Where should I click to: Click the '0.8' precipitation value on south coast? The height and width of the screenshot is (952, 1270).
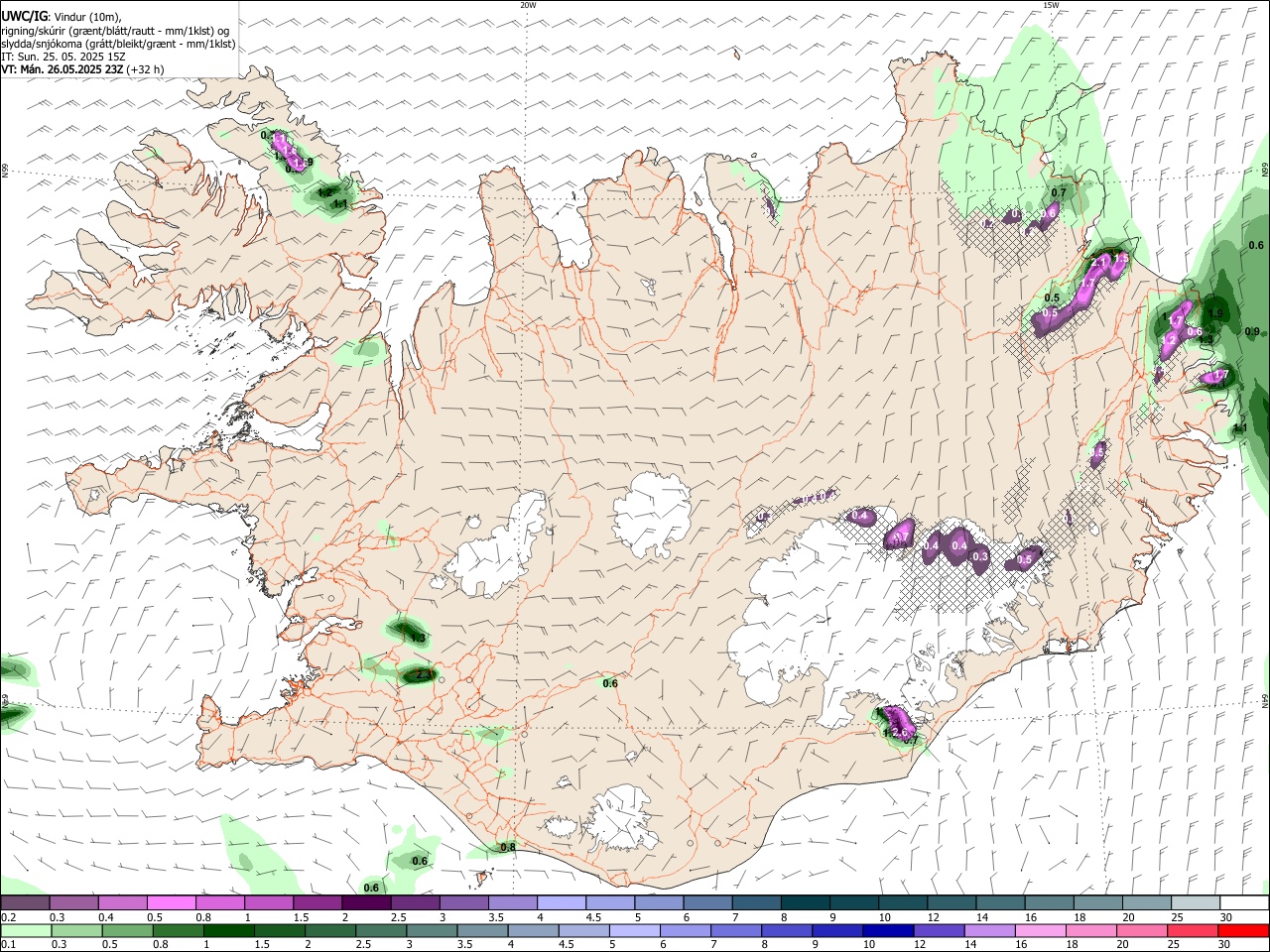coord(508,847)
